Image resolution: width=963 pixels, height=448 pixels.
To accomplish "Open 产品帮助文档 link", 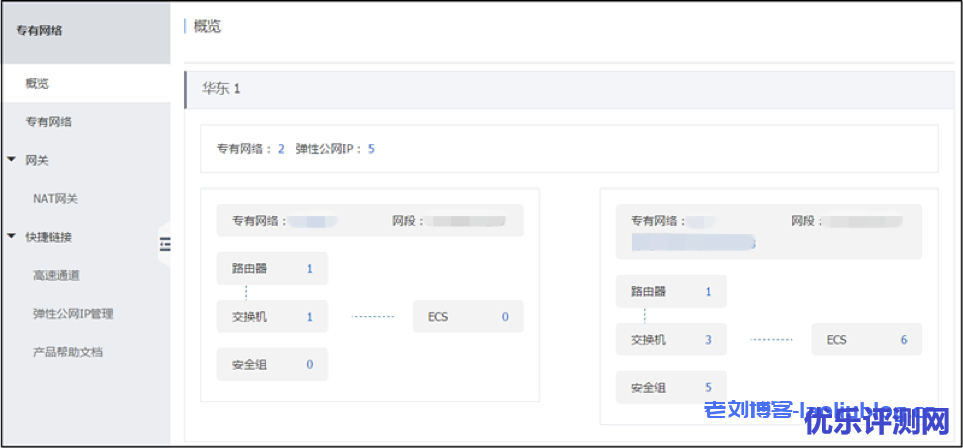I will coord(68,352).
